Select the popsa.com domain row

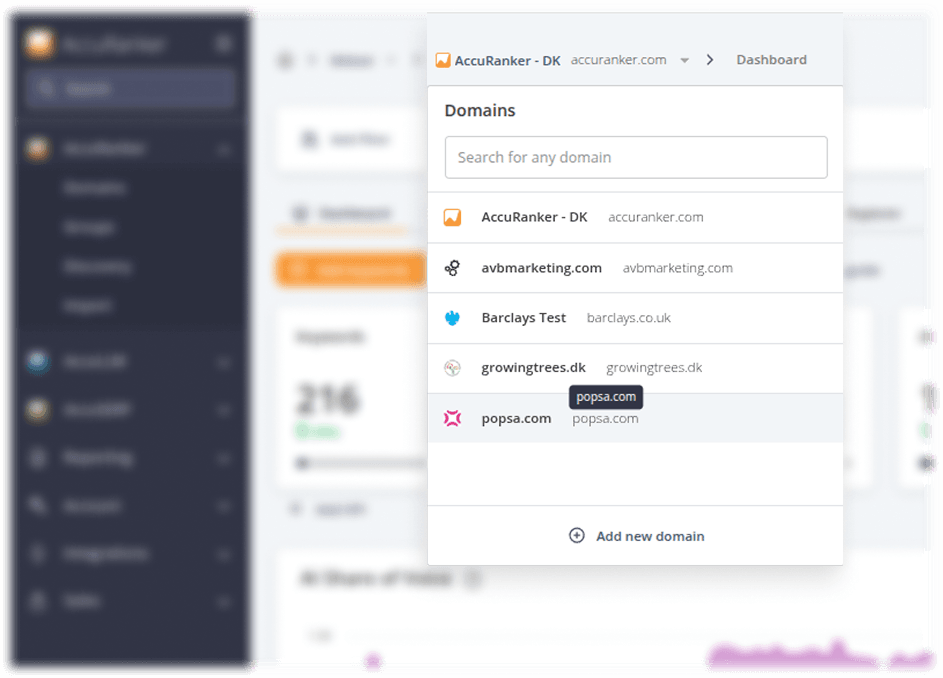click(635, 418)
